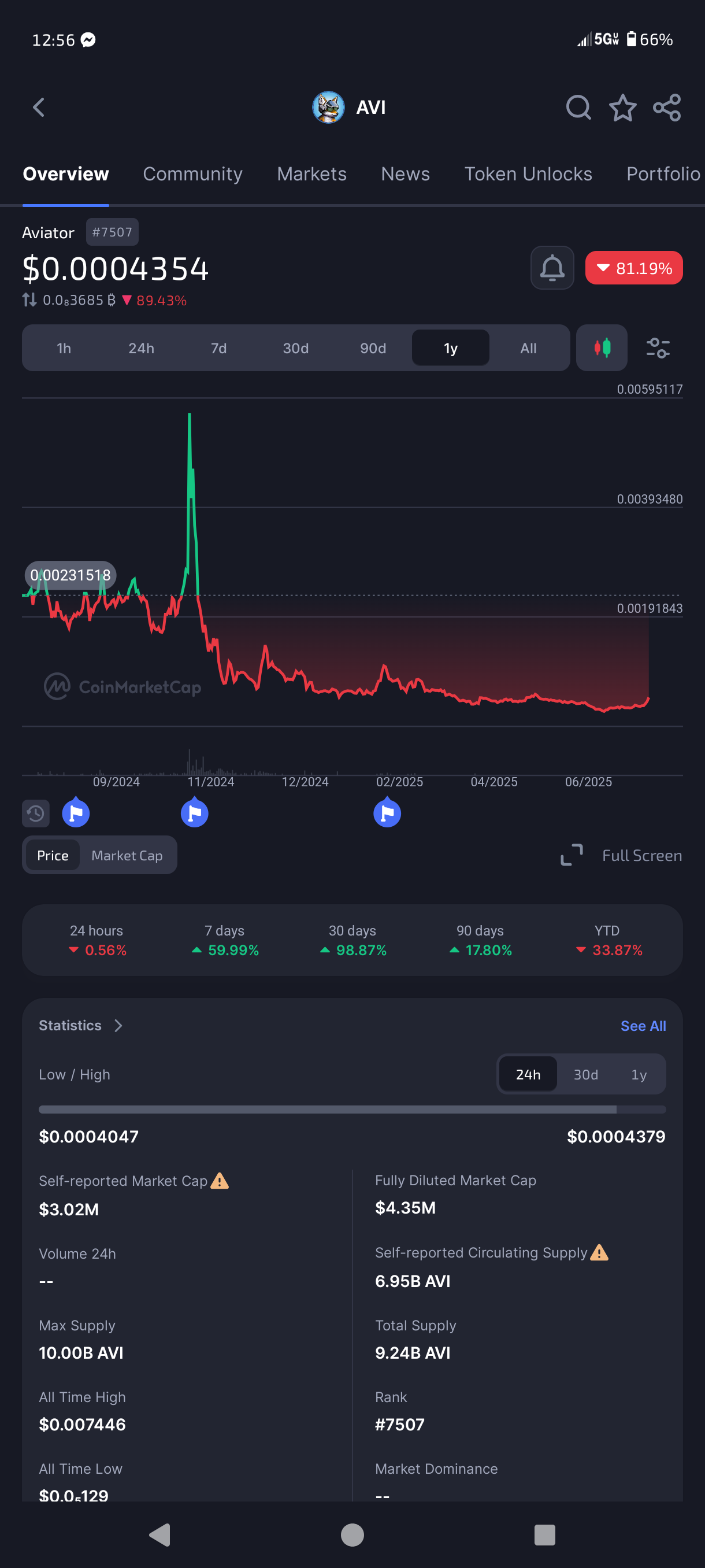
Task: Tap the 30 days 98.87% change
Action: click(x=352, y=941)
